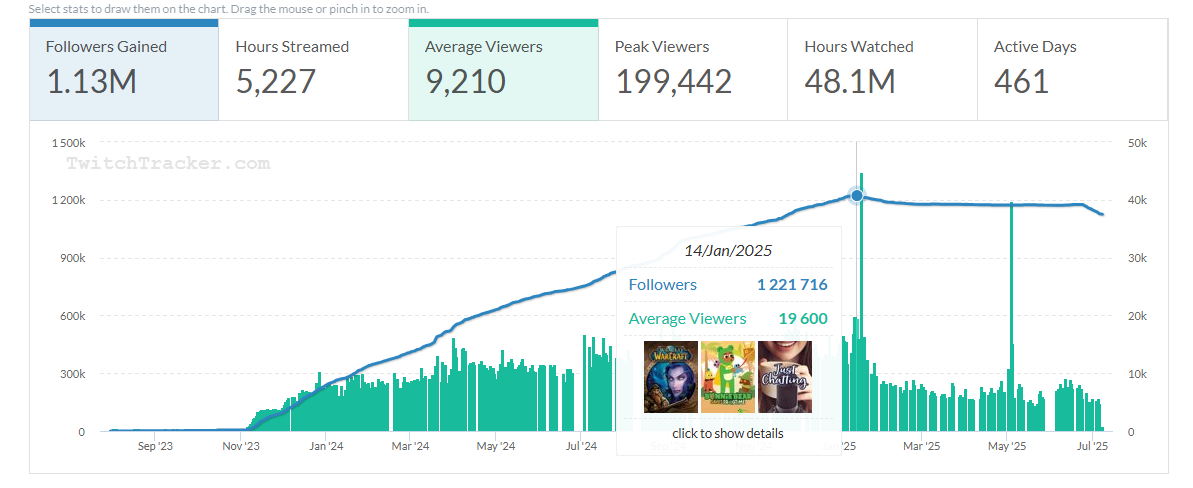Screen dimensions: 1193x488
Task: Click the 40k right axis label
Action: [x=1137, y=200]
